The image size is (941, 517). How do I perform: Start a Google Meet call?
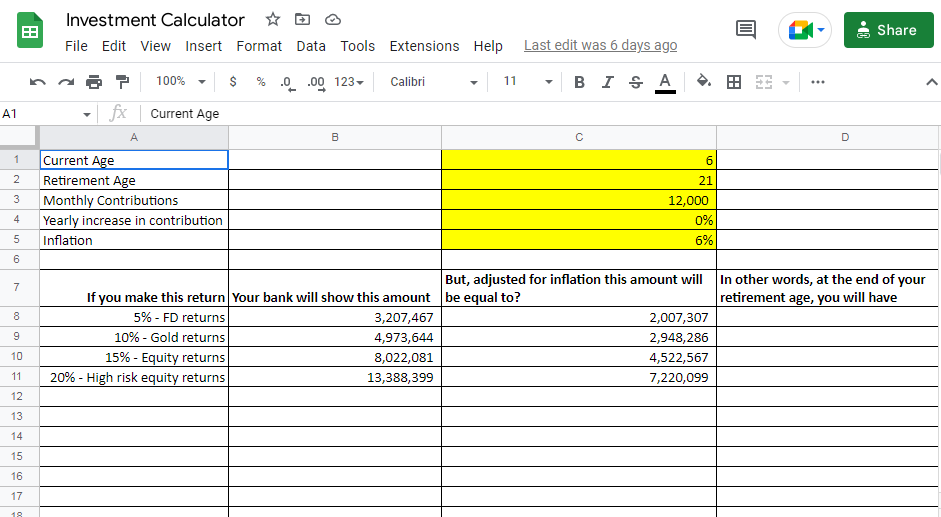click(x=805, y=30)
